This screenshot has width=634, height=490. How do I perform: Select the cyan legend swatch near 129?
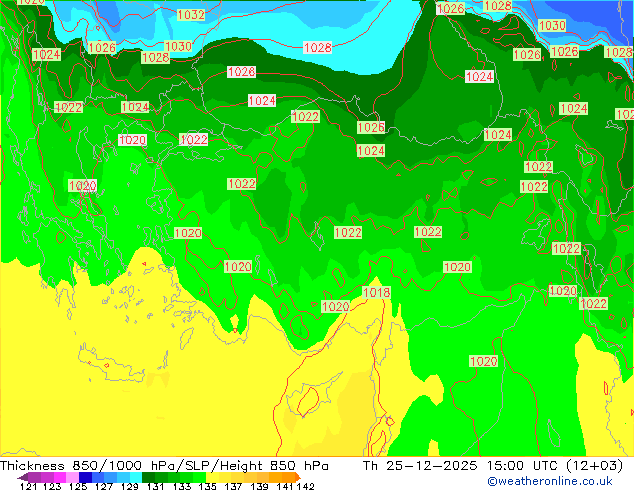click(x=136, y=477)
